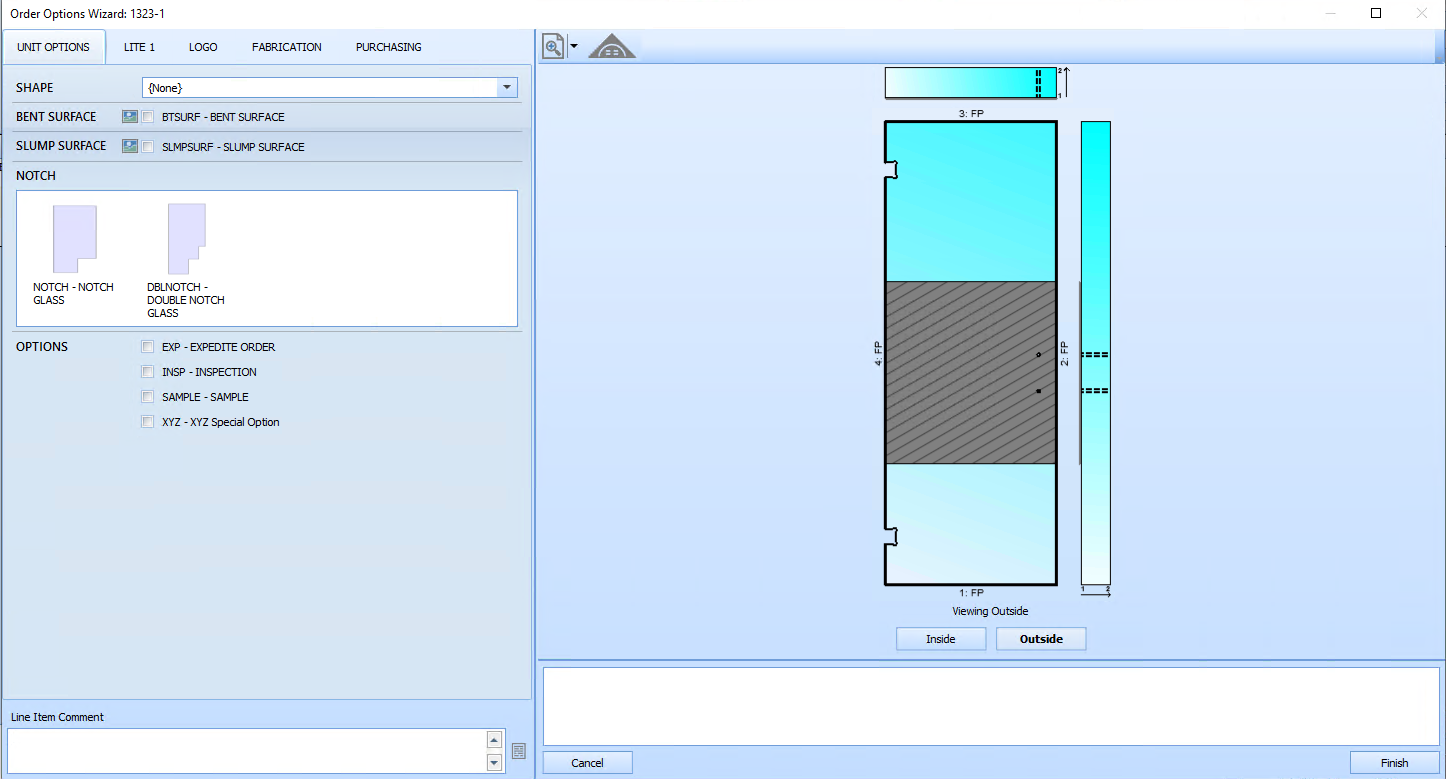The width and height of the screenshot is (1446, 779).
Task: Open the FABRICATION tab
Action: 286,46
